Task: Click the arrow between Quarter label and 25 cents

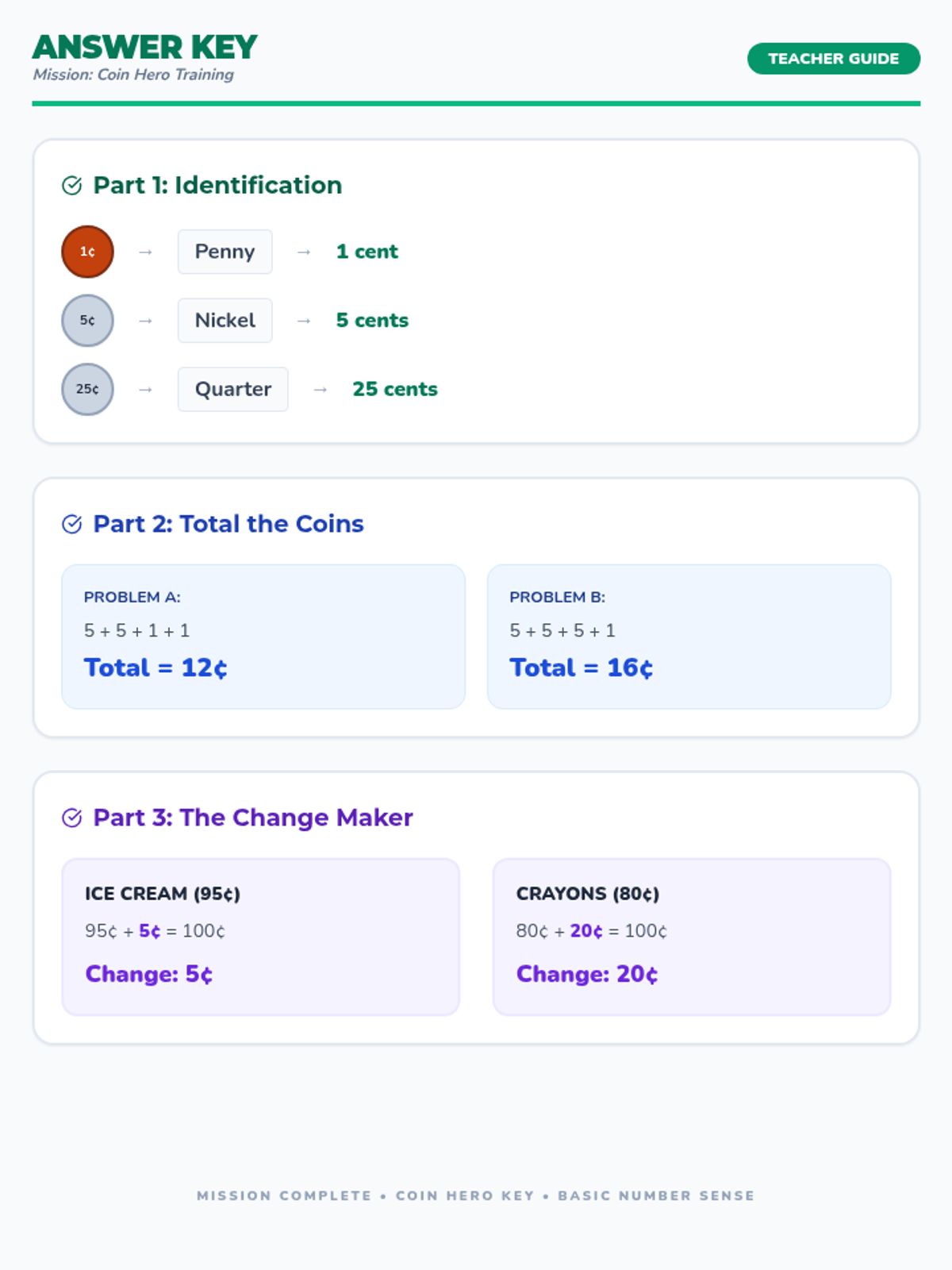Action: [x=321, y=390]
